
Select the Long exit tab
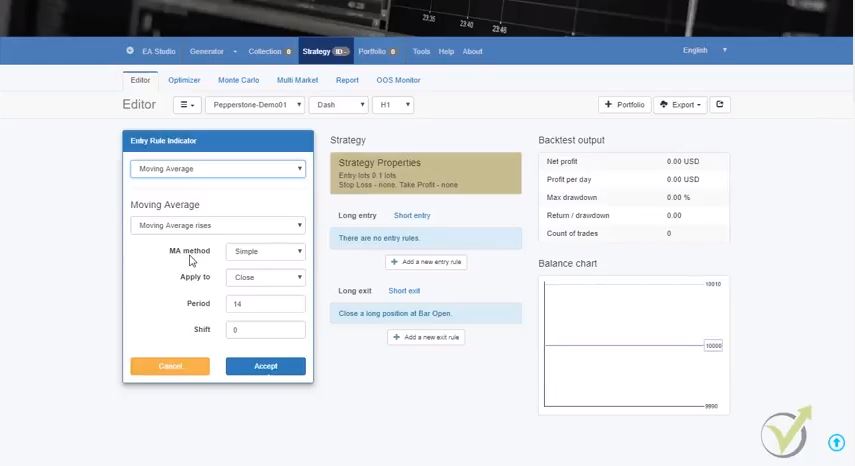coord(354,291)
